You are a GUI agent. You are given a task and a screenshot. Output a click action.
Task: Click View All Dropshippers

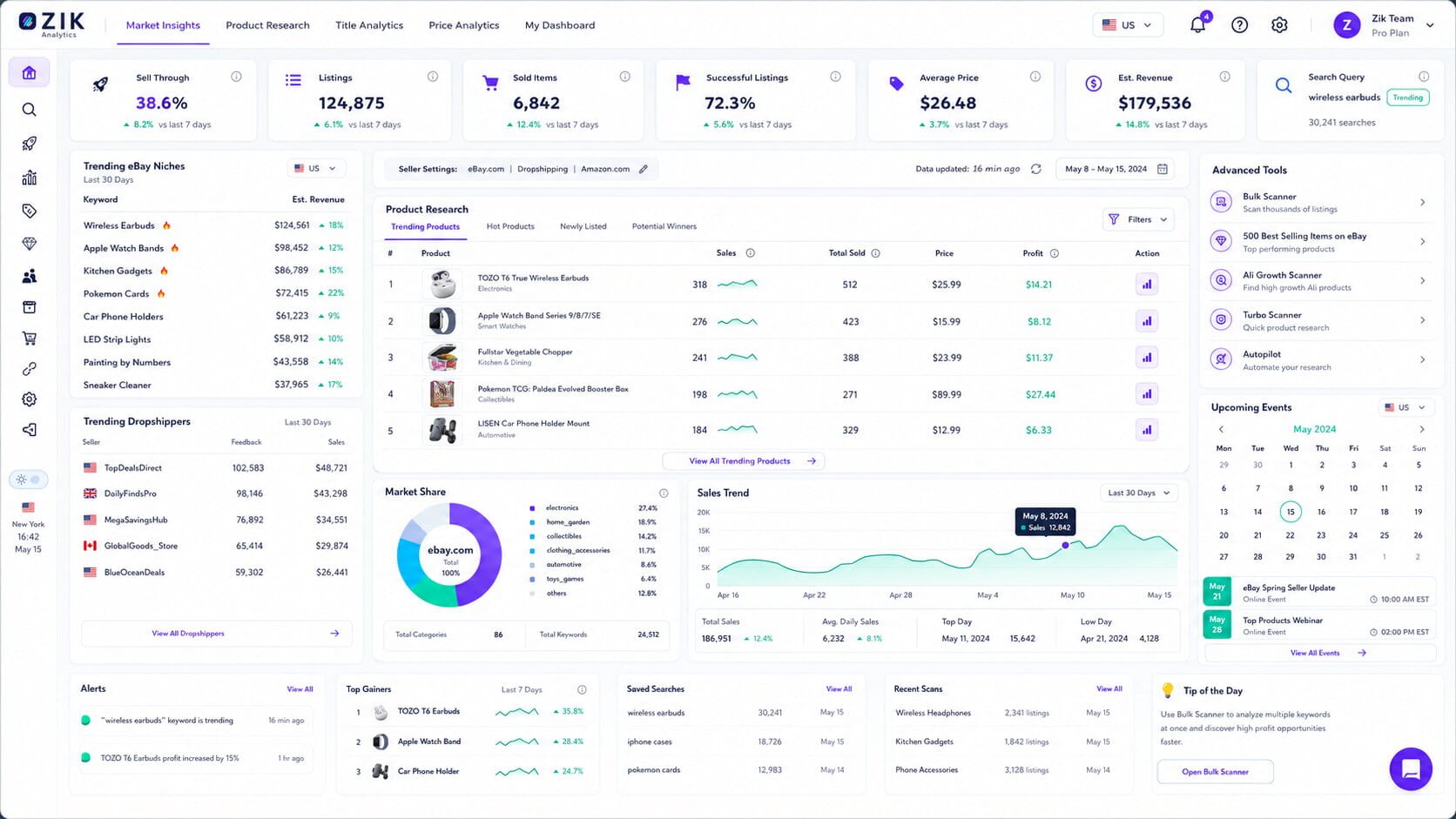(x=217, y=634)
